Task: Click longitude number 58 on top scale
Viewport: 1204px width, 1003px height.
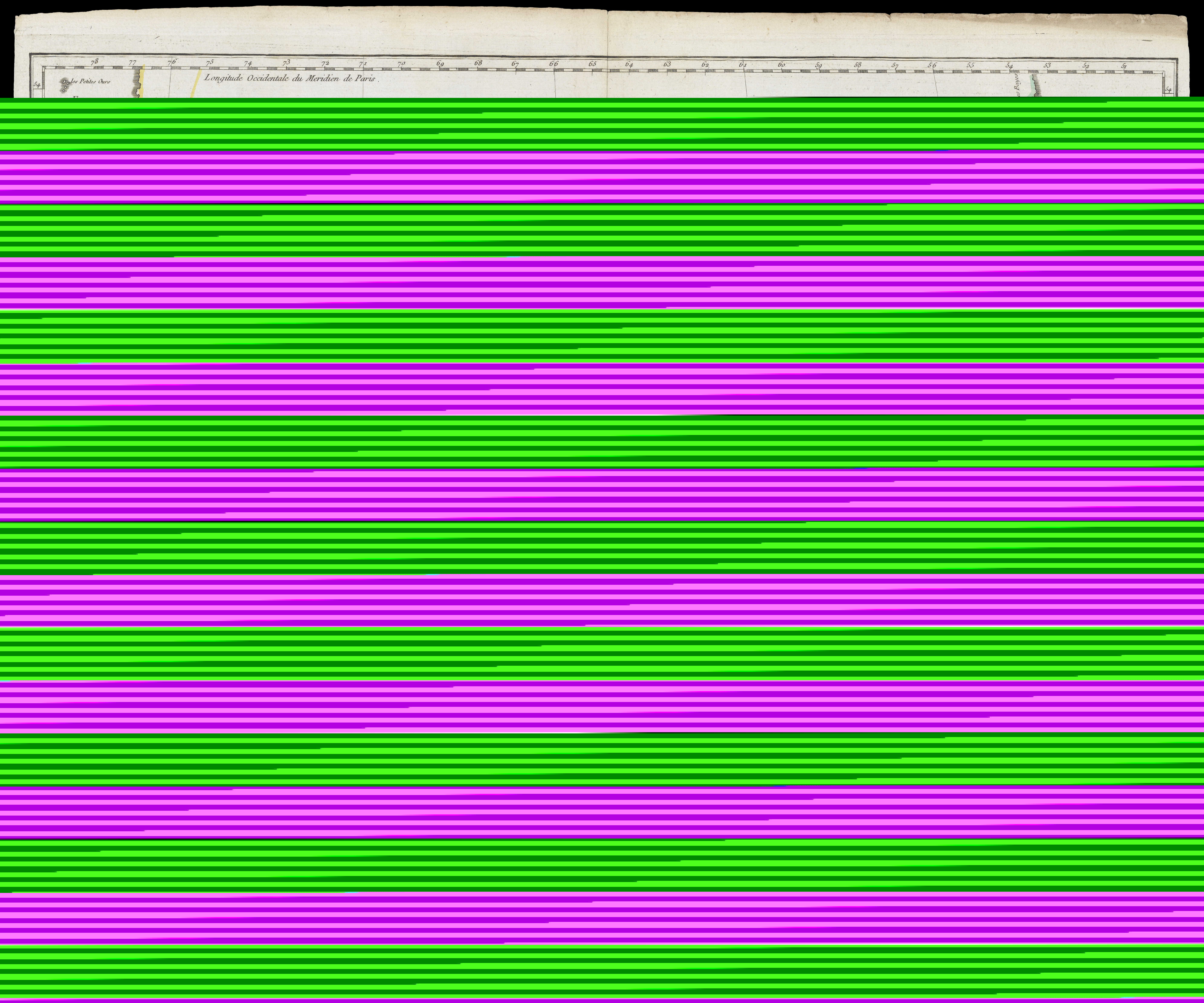Action: 858,65
